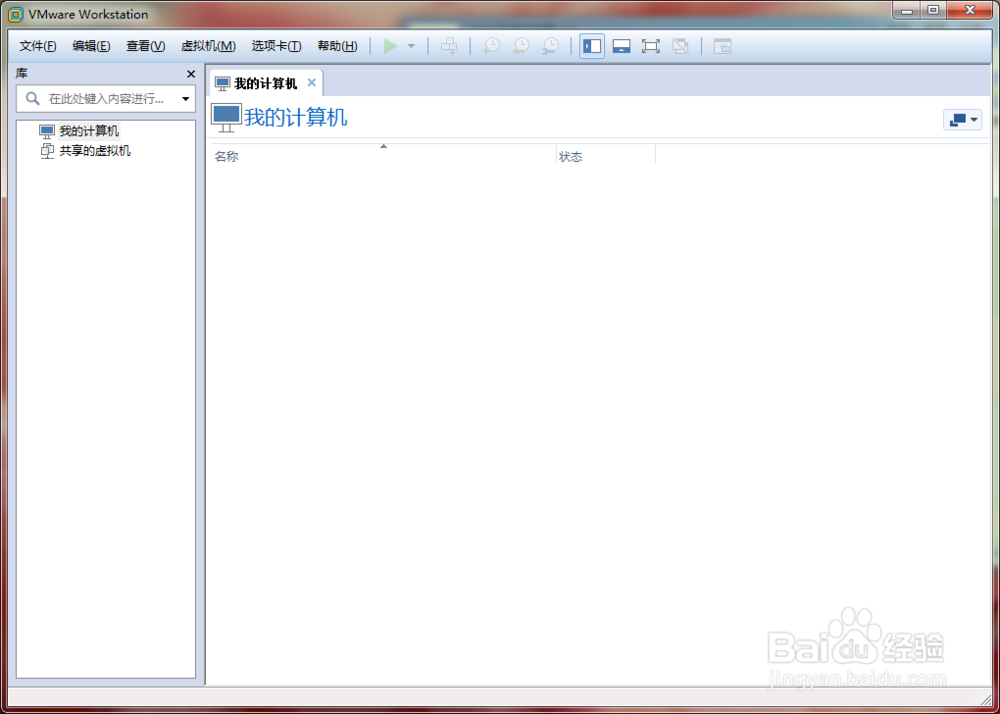Close the 库 library panel
The image size is (1000, 714).
[190, 75]
